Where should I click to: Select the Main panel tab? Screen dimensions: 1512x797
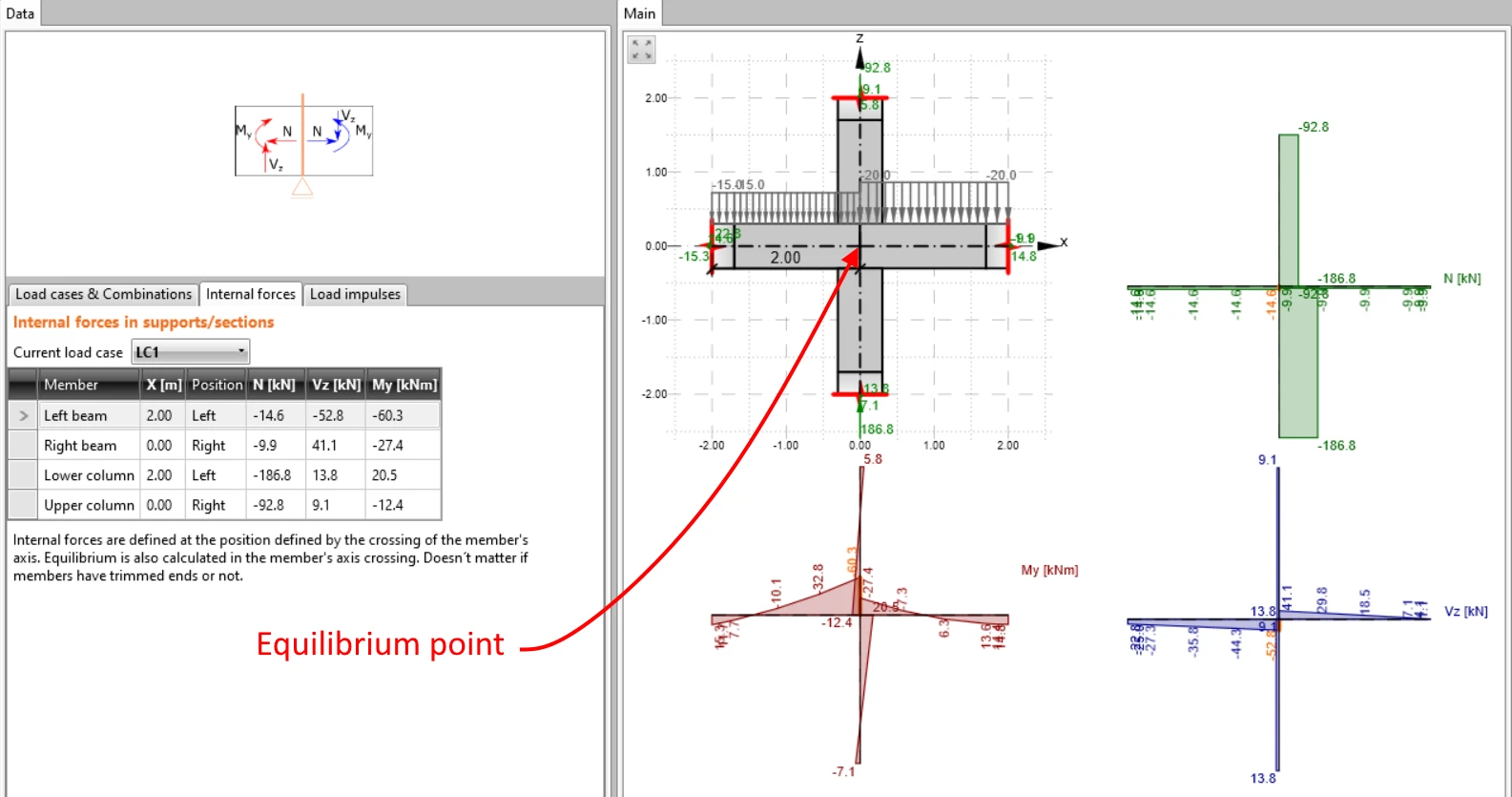(639, 13)
